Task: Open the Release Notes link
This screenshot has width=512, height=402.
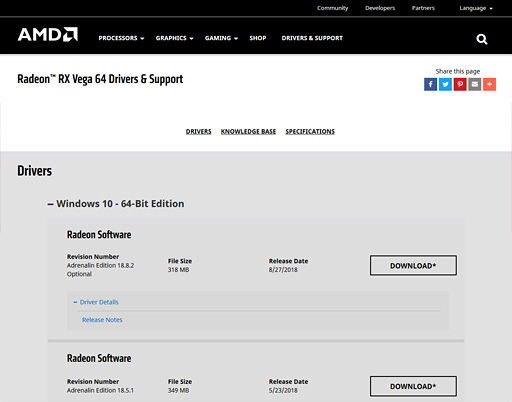Action: click(x=102, y=320)
